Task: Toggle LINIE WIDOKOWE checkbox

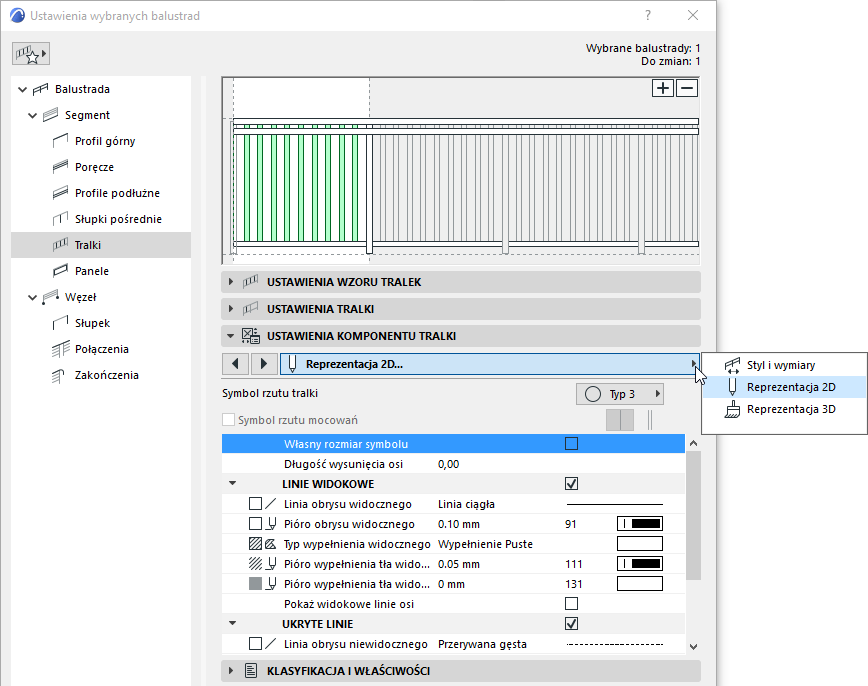Action: coord(571,484)
